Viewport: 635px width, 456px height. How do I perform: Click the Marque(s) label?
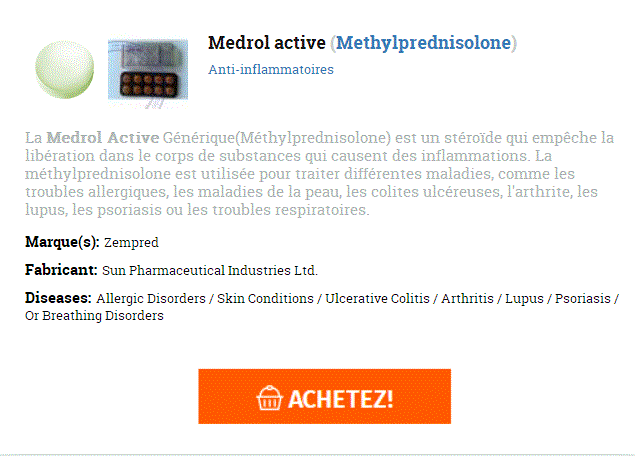[62, 242]
